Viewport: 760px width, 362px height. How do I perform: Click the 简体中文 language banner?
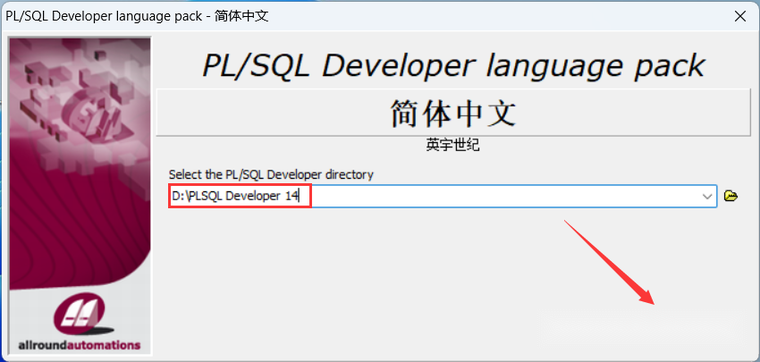[453, 113]
